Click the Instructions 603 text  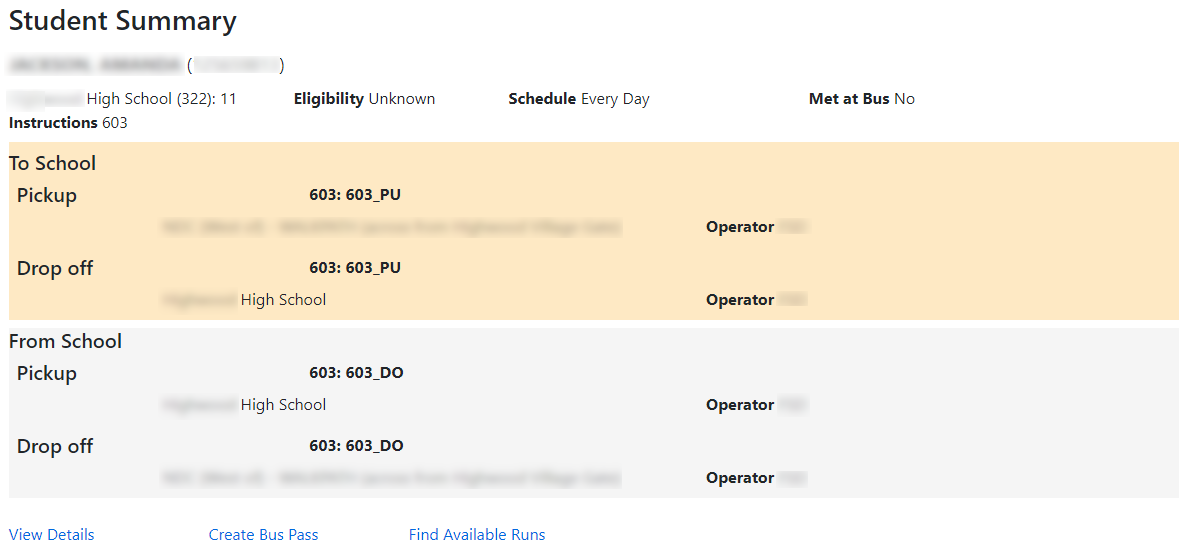point(68,123)
